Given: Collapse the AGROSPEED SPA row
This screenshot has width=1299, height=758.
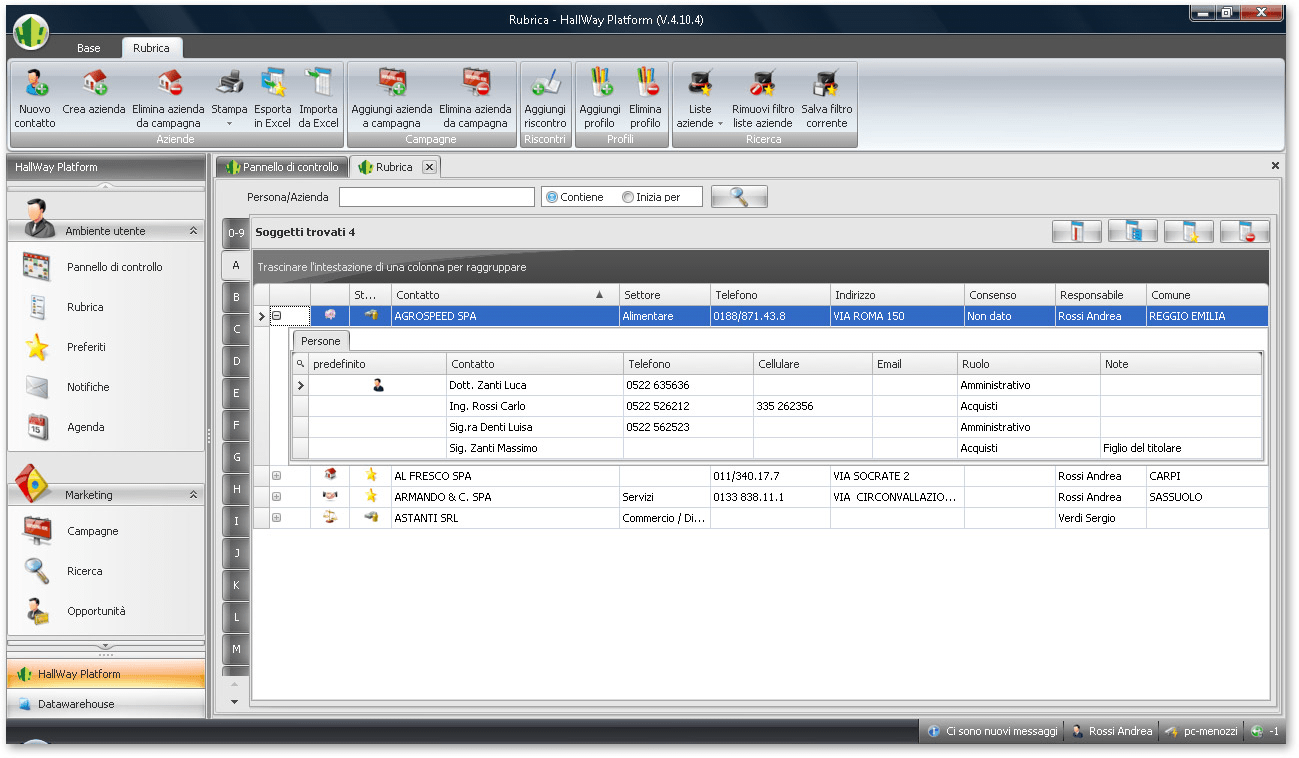Looking at the screenshot, I should click(277, 316).
